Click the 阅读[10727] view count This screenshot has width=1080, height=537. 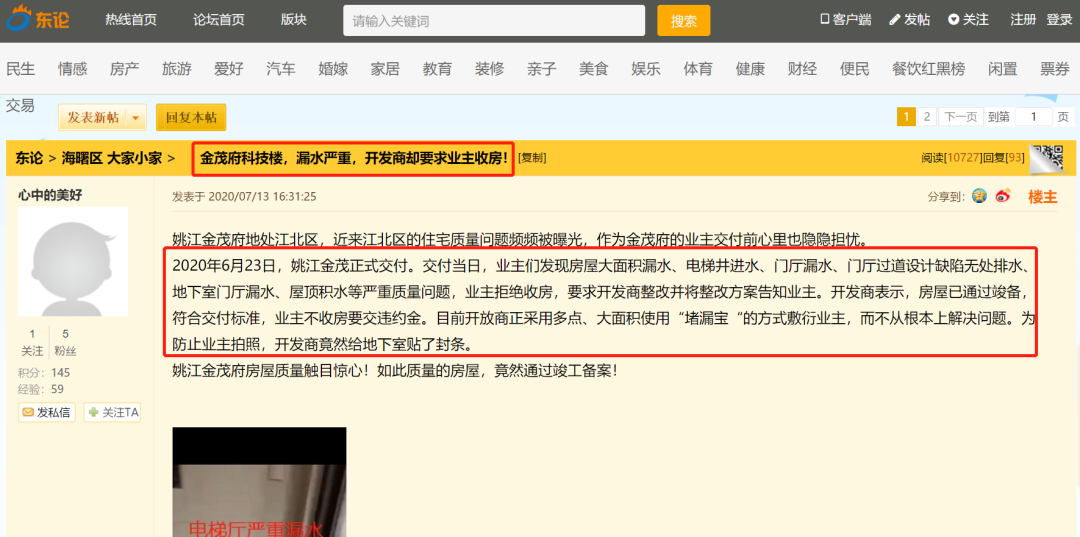(952, 158)
